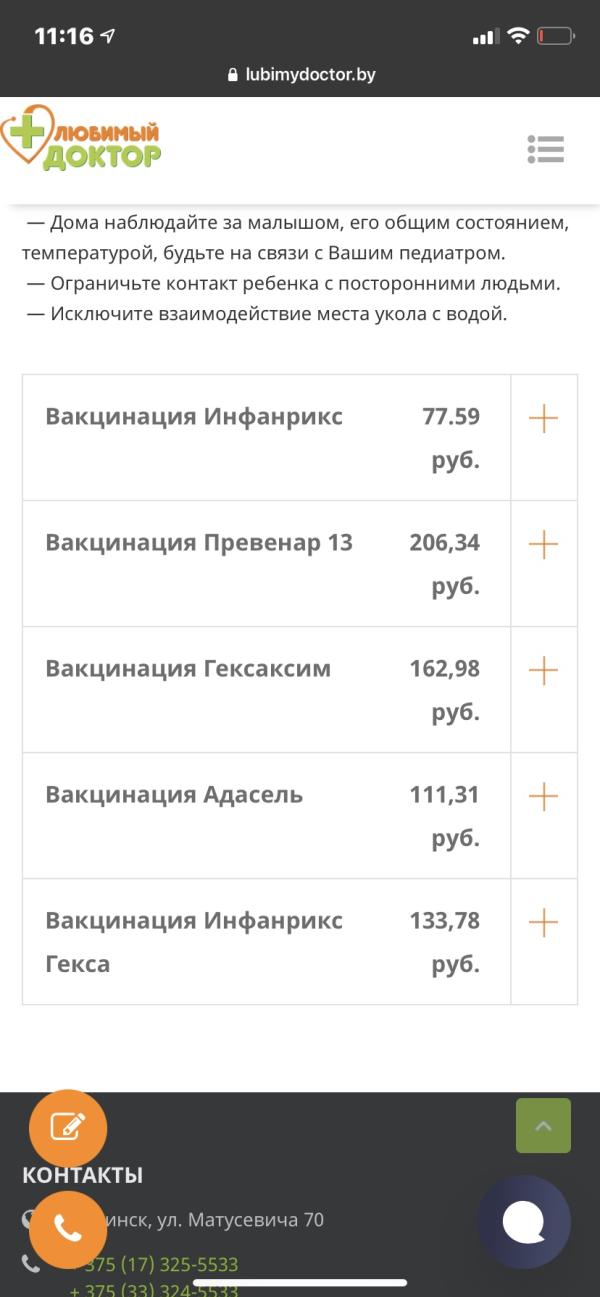Tap the lock icon in address bar

pos(233,75)
